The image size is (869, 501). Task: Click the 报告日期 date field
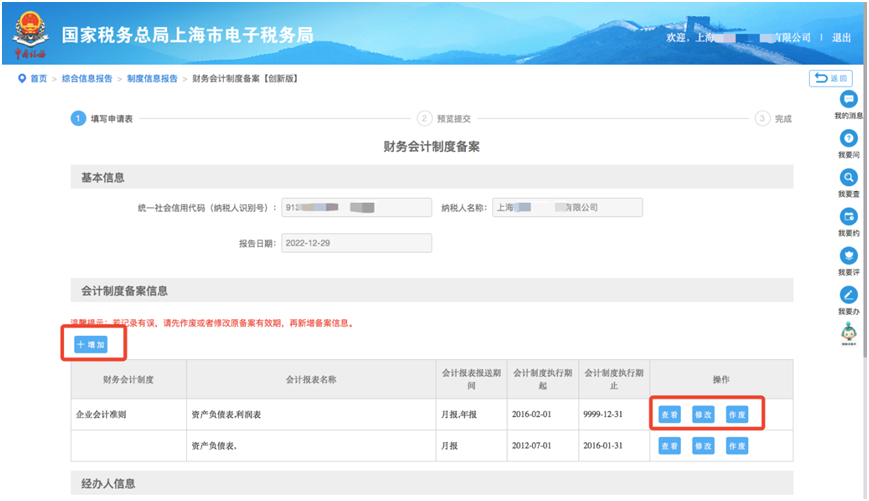click(357, 243)
